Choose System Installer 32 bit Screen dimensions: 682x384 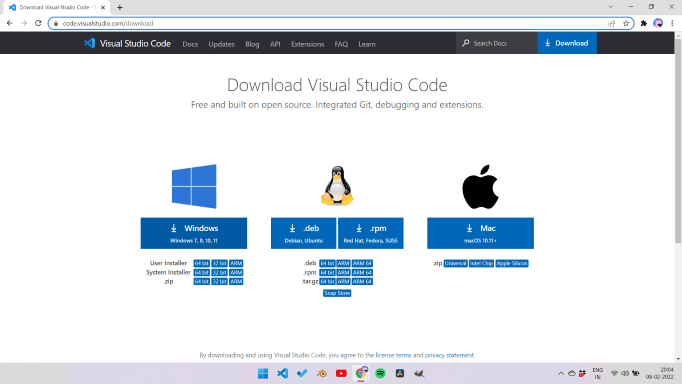tap(220, 272)
